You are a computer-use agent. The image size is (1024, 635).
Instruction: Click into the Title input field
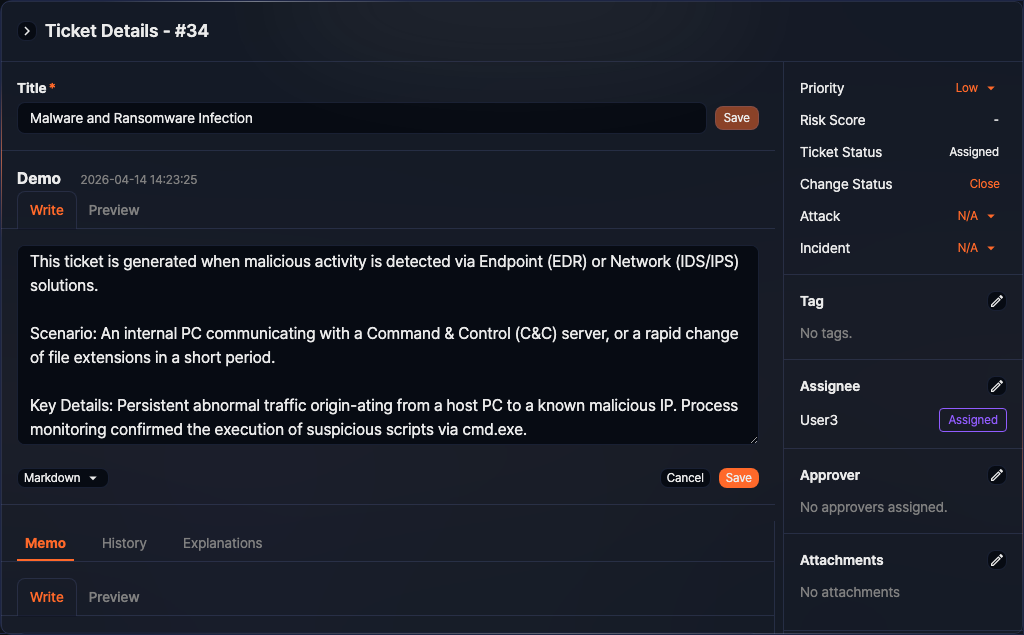[x=360, y=118]
